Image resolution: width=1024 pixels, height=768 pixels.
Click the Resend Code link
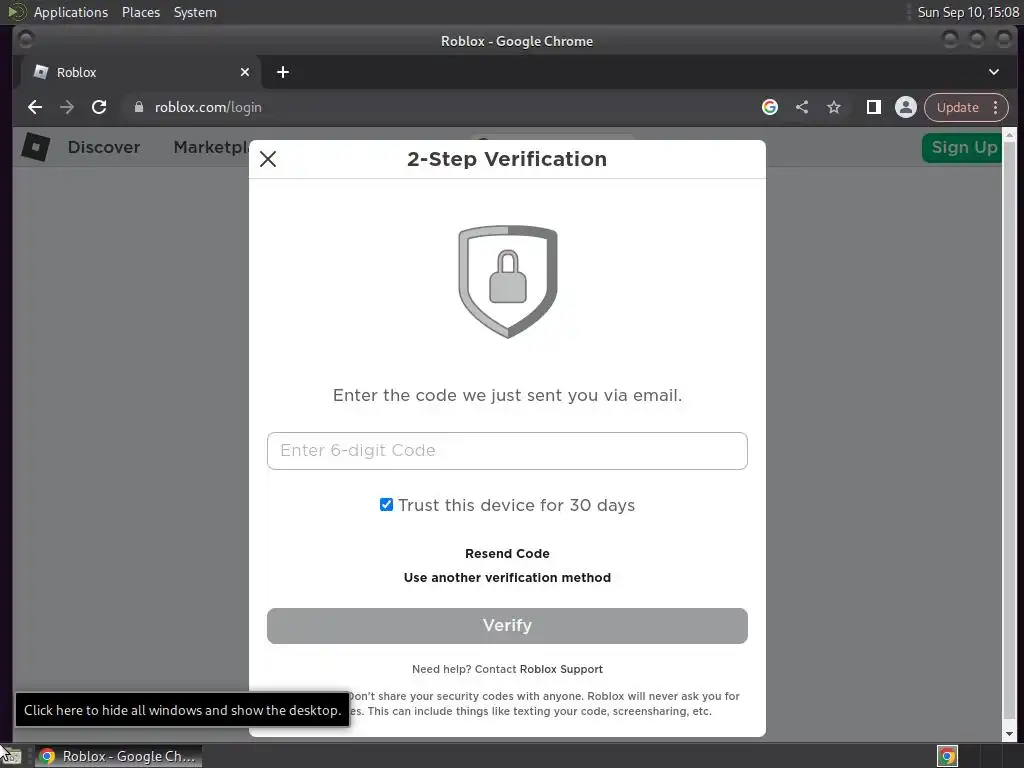coord(507,553)
